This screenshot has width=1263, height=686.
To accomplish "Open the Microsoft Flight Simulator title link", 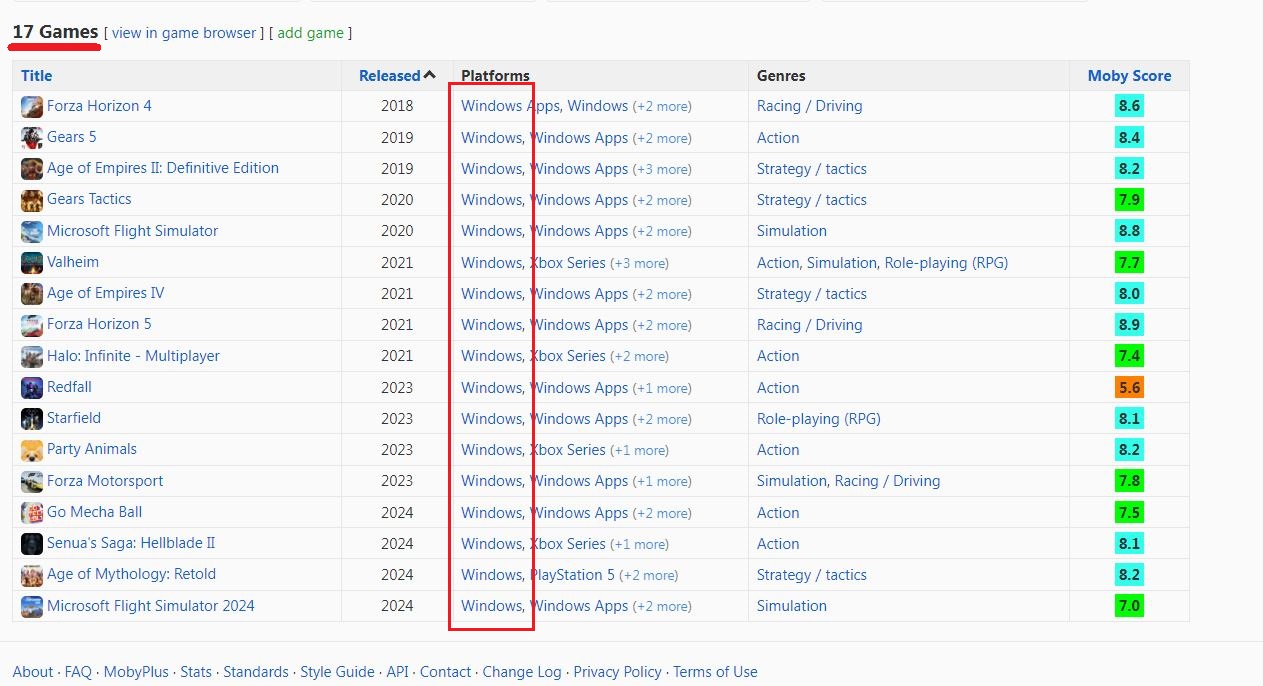I will point(132,231).
